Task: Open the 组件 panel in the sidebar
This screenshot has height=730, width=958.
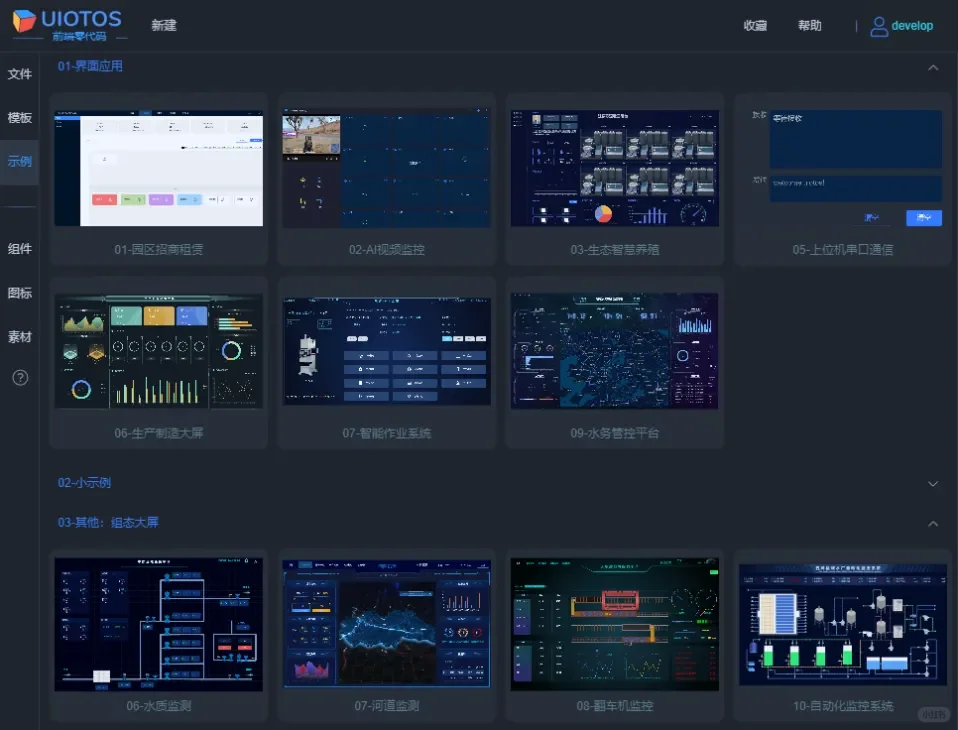Action: click(19, 248)
